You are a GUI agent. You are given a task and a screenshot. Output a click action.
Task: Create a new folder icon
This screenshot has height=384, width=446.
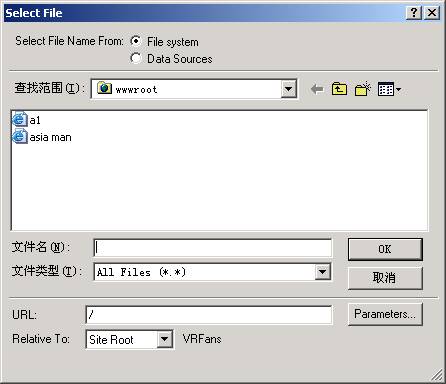pos(363,89)
